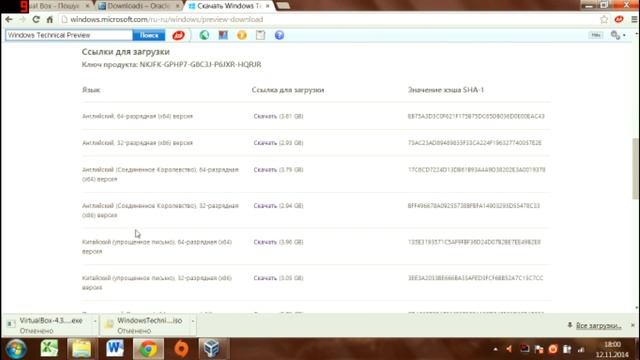Screen dimensions: 640x360
Task: Reload the page with the refresh icon
Action: click(36, 19)
